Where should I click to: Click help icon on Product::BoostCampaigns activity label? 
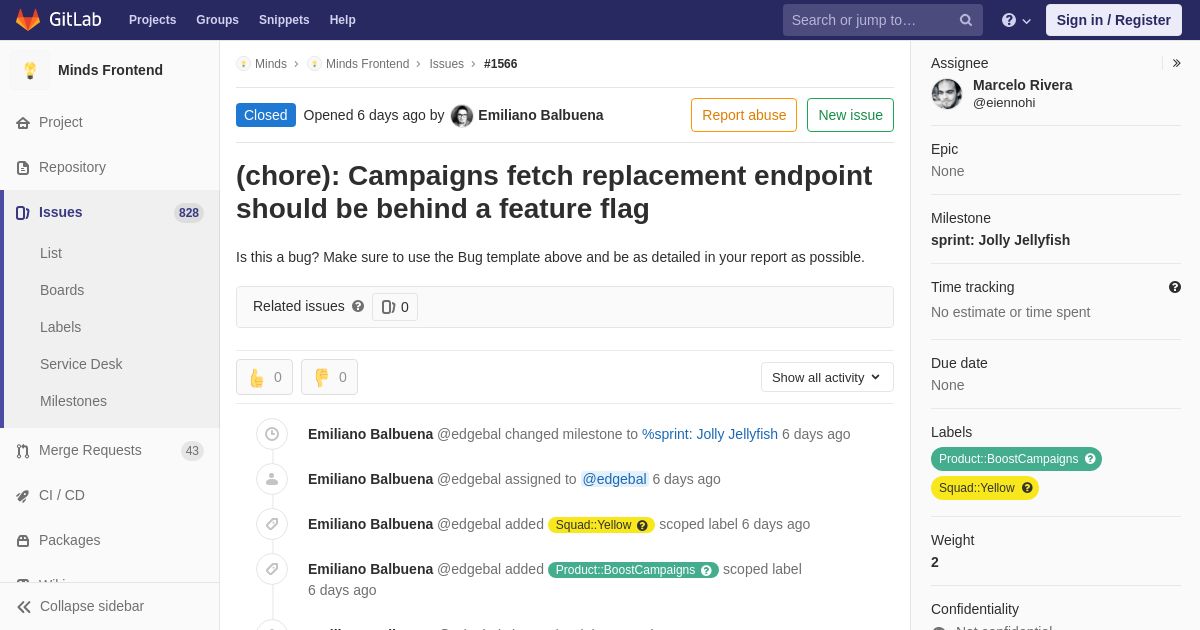706,570
